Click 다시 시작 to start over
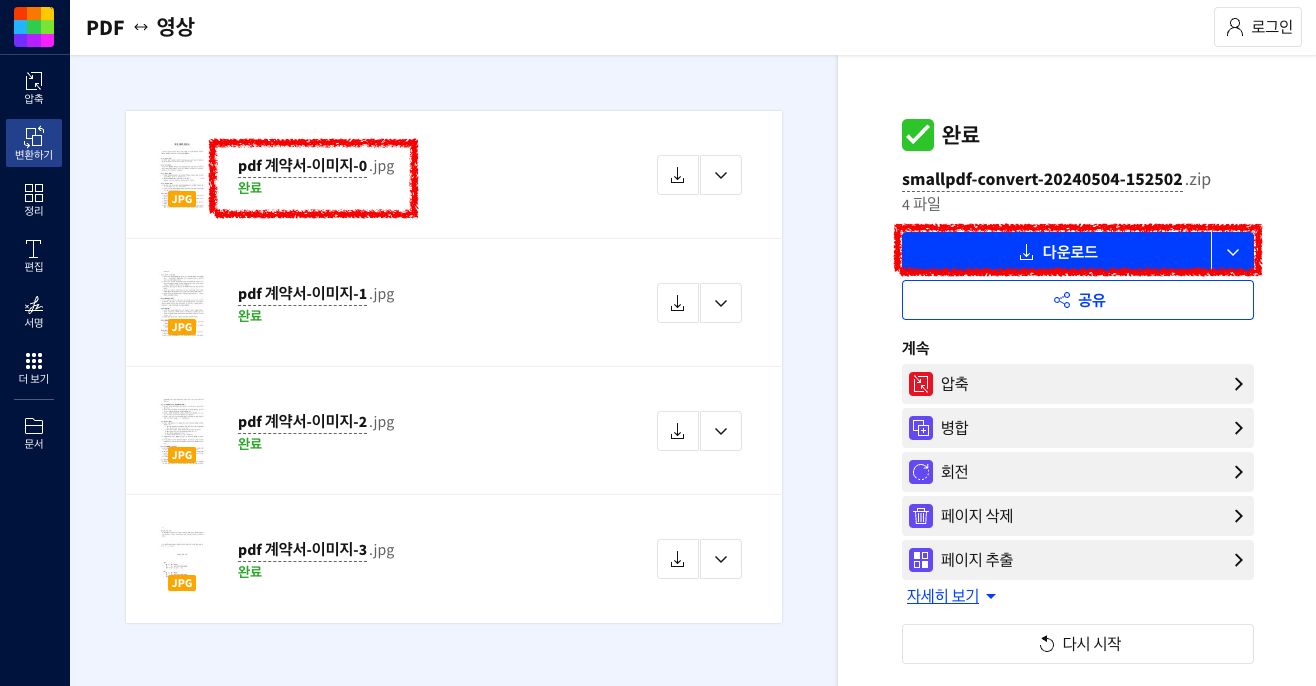 [x=1077, y=643]
